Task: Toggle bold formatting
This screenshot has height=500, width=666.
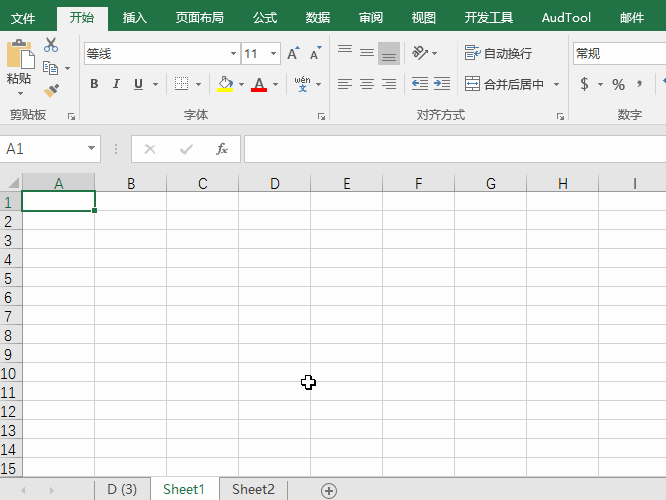Action: pyautogui.click(x=94, y=84)
